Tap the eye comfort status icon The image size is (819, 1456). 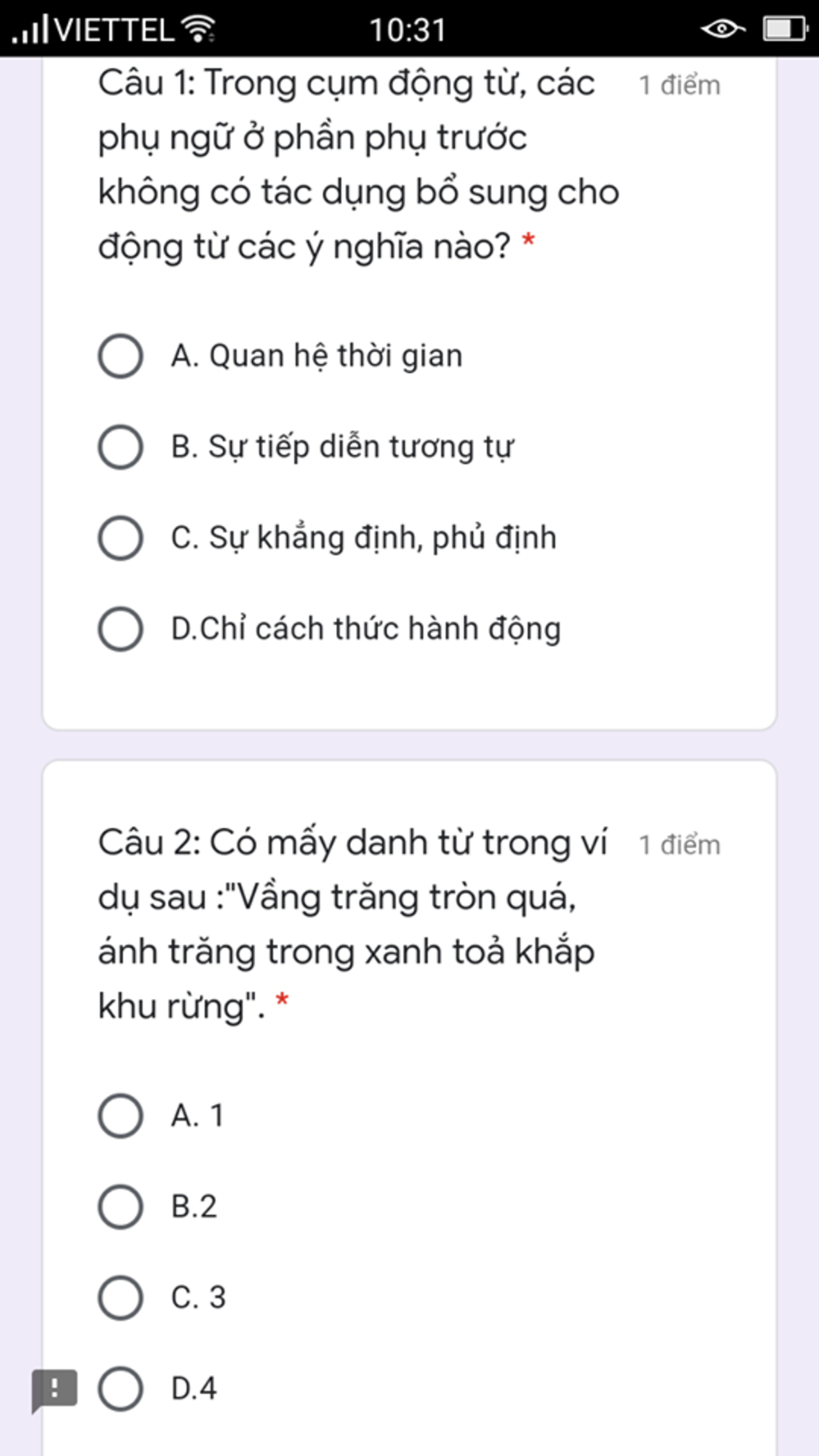pyautogui.click(x=722, y=30)
